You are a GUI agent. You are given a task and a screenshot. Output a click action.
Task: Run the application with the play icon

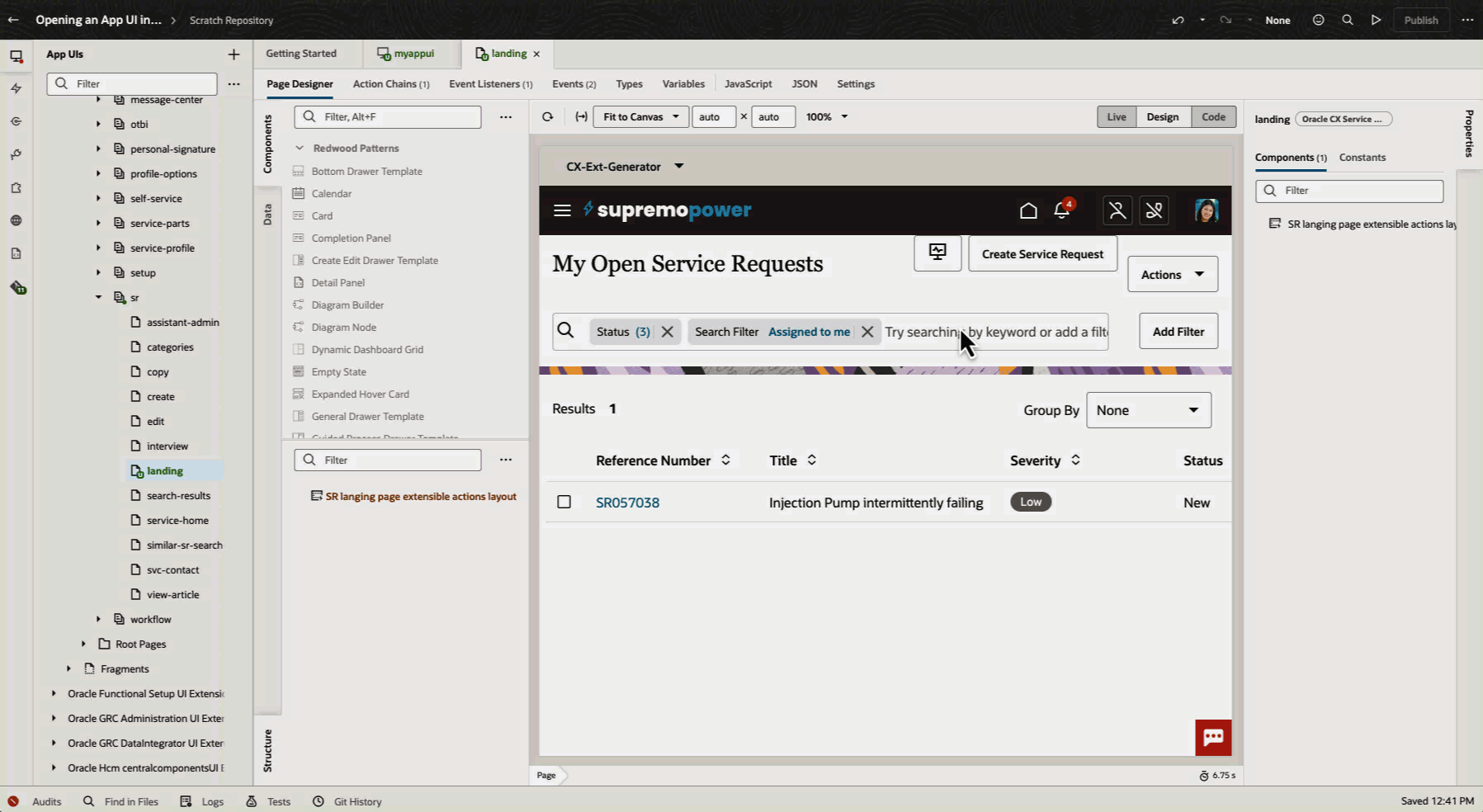point(1376,20)
